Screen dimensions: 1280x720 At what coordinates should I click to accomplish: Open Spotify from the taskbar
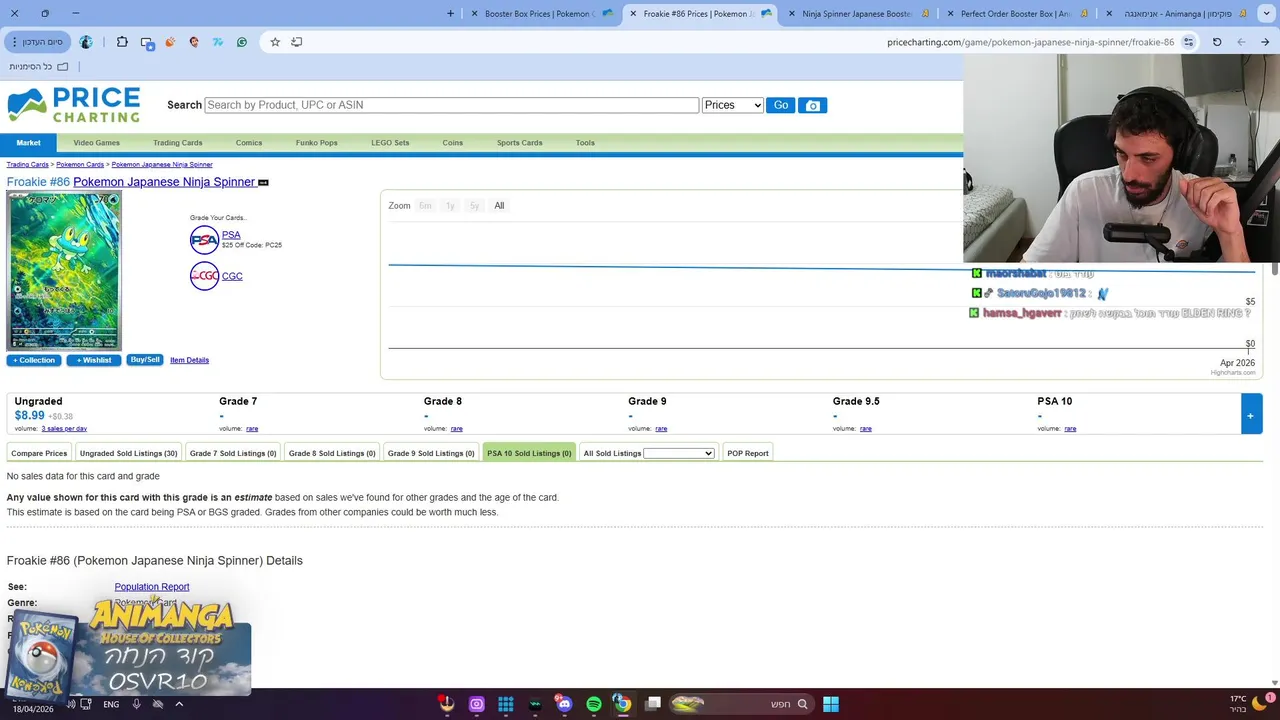tap(594, 704)
